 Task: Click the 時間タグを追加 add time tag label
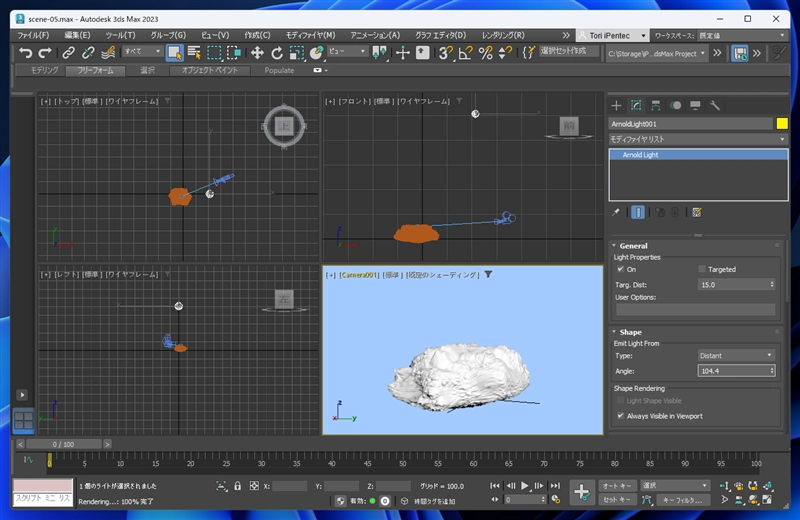tap(434, 501)
